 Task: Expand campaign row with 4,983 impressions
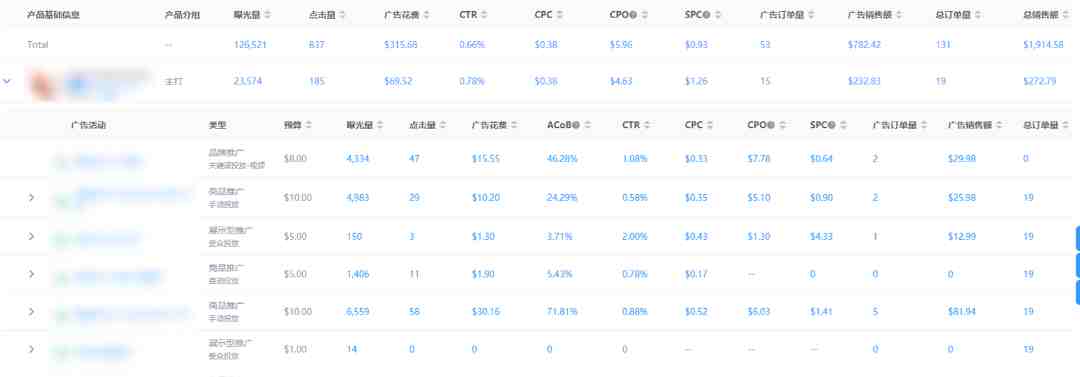pyautogui.click(x=31, y=198)
